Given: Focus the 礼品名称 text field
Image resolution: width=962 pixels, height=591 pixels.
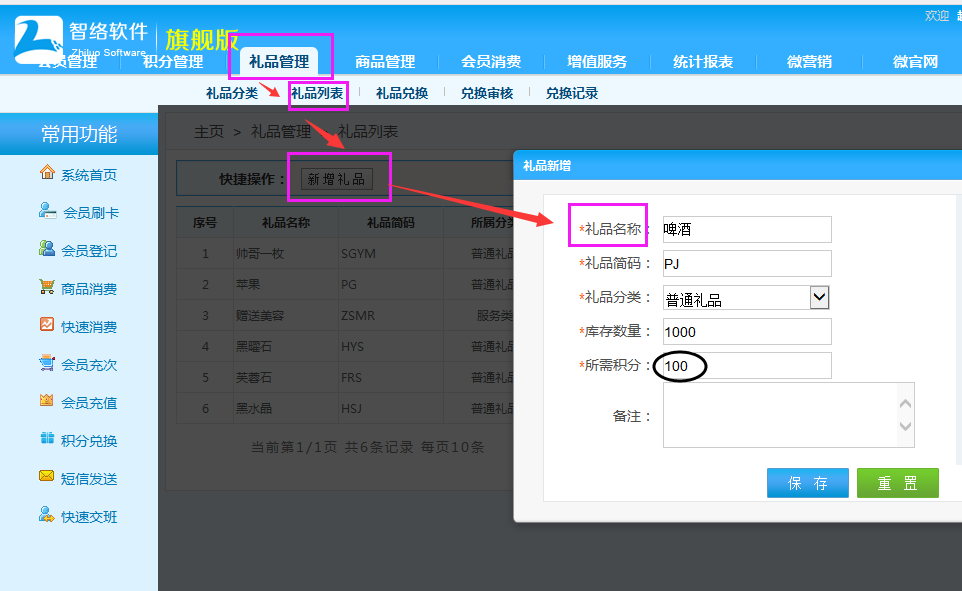Looking at the screenshot, I should tap(747, 229).
